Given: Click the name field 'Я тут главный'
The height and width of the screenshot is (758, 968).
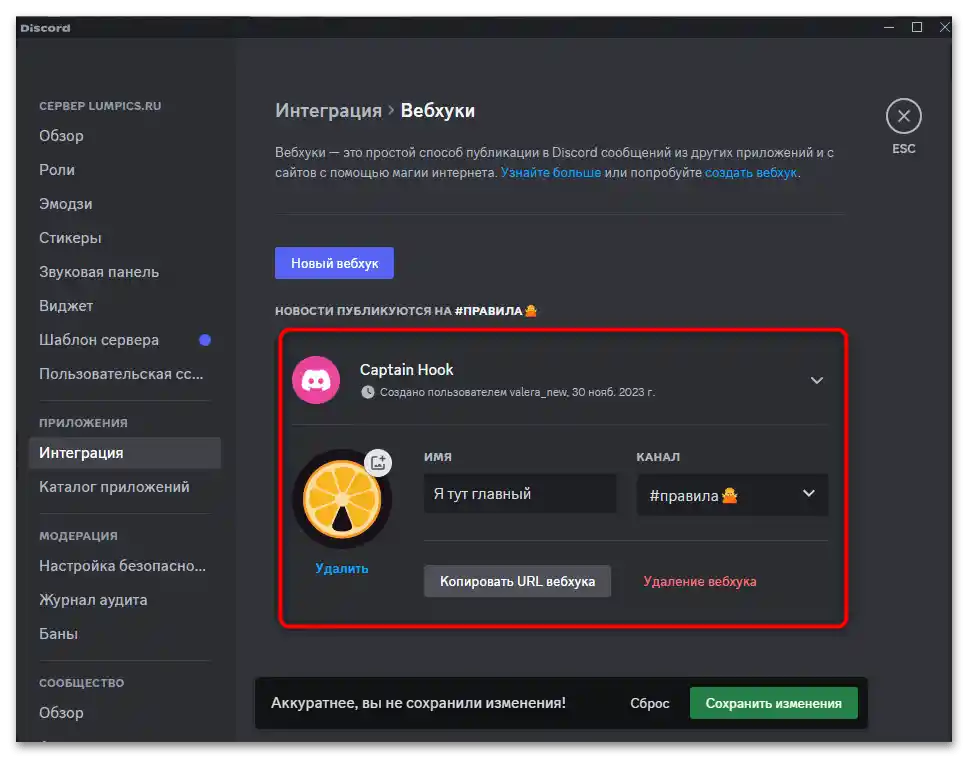Looking at the screenshot, I should (520, 494).
